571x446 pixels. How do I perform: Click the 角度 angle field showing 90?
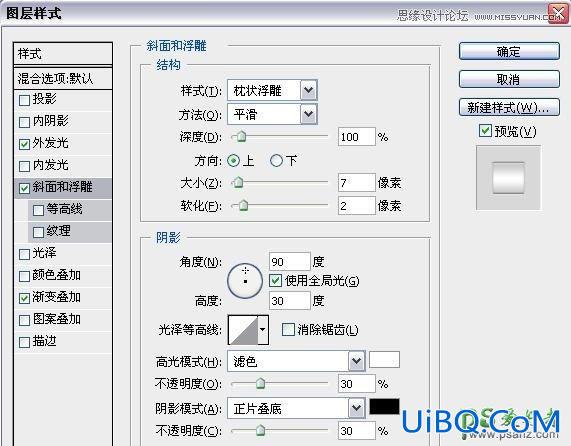click(290, 261)
